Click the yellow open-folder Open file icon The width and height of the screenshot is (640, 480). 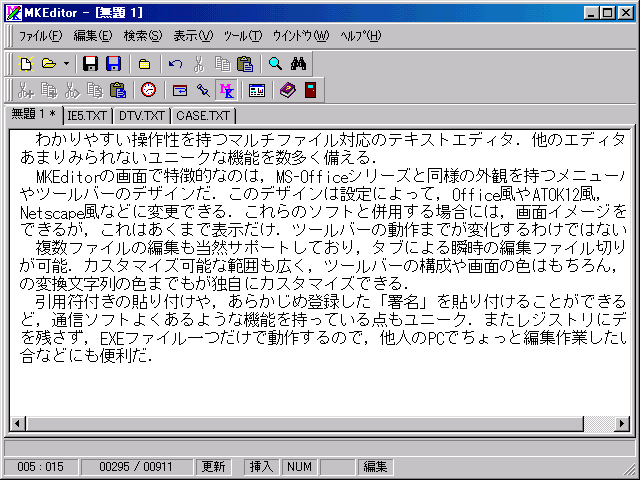(x=49, y=64)
